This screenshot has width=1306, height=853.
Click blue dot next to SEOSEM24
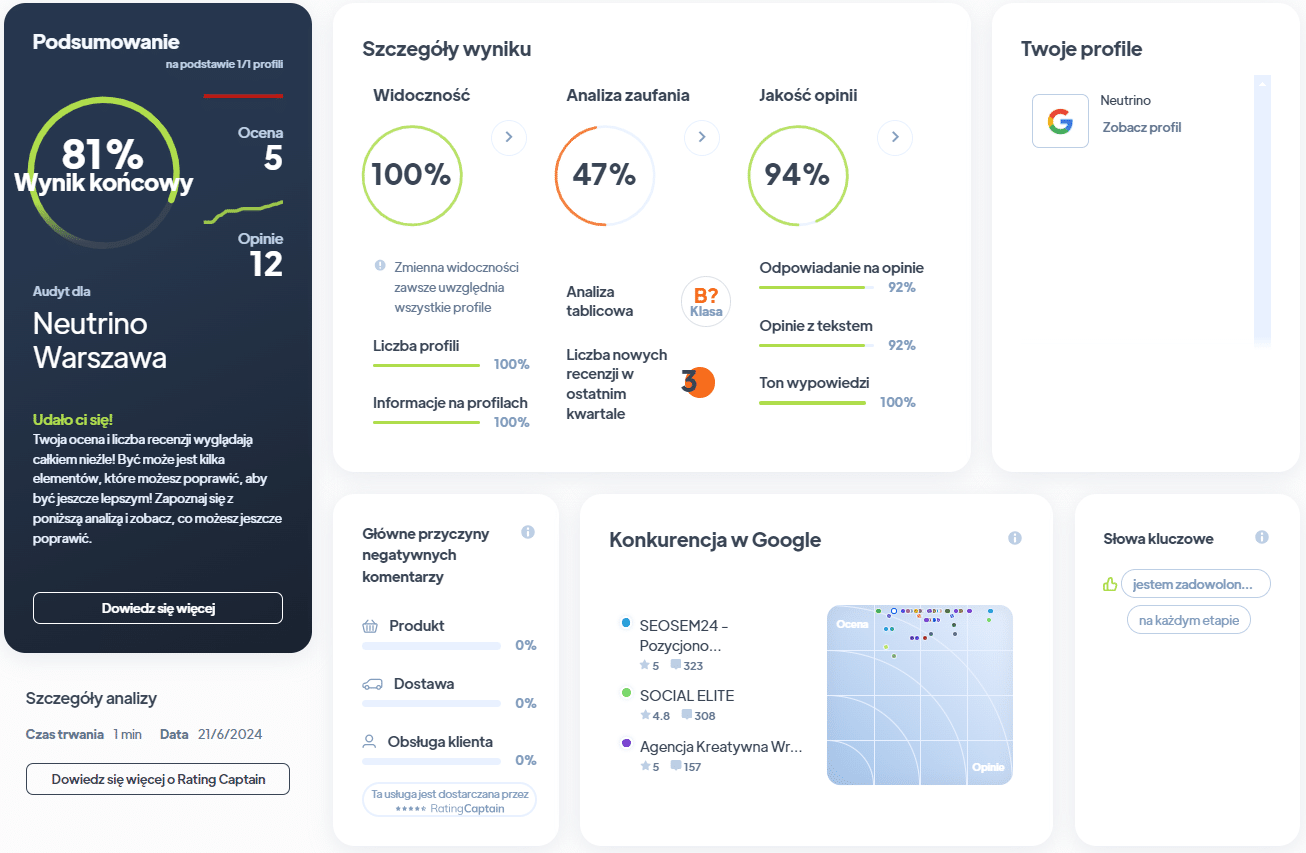626,622
